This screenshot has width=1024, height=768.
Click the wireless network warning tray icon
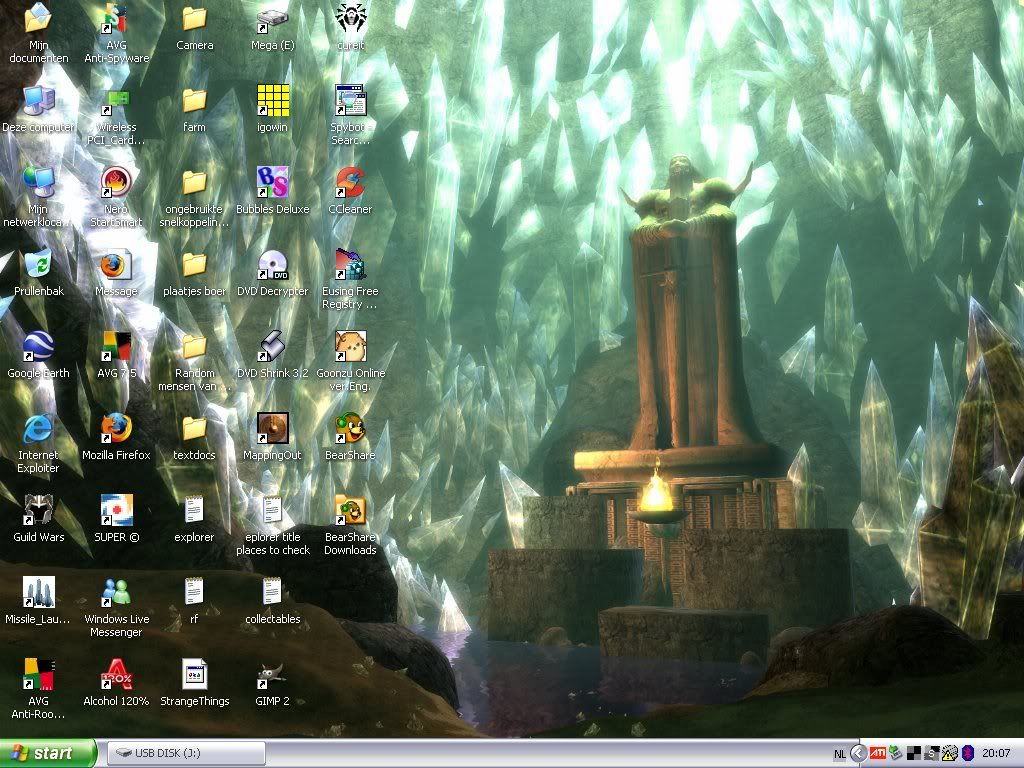click(950, 754)
